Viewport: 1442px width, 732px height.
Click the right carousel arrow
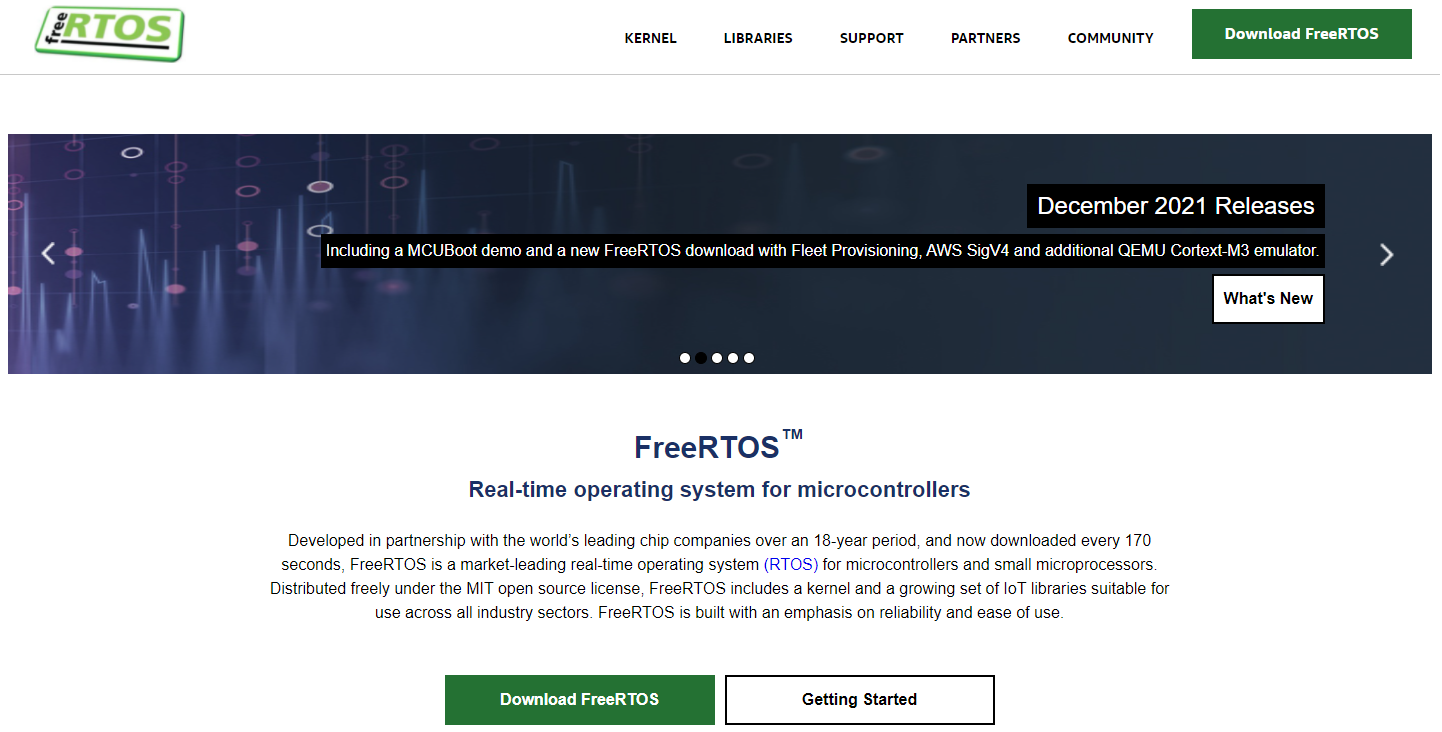pos(1387,254)
